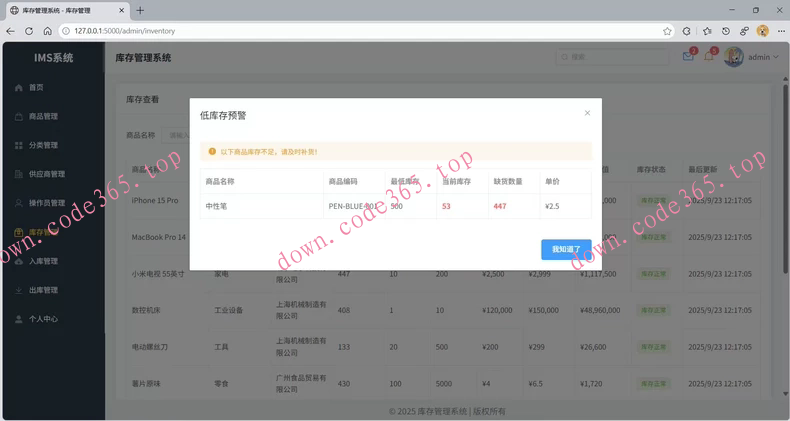This screenshot has width=790, height=421.
Task: Open browser extensions icon
Action: (x=686, y=31)
